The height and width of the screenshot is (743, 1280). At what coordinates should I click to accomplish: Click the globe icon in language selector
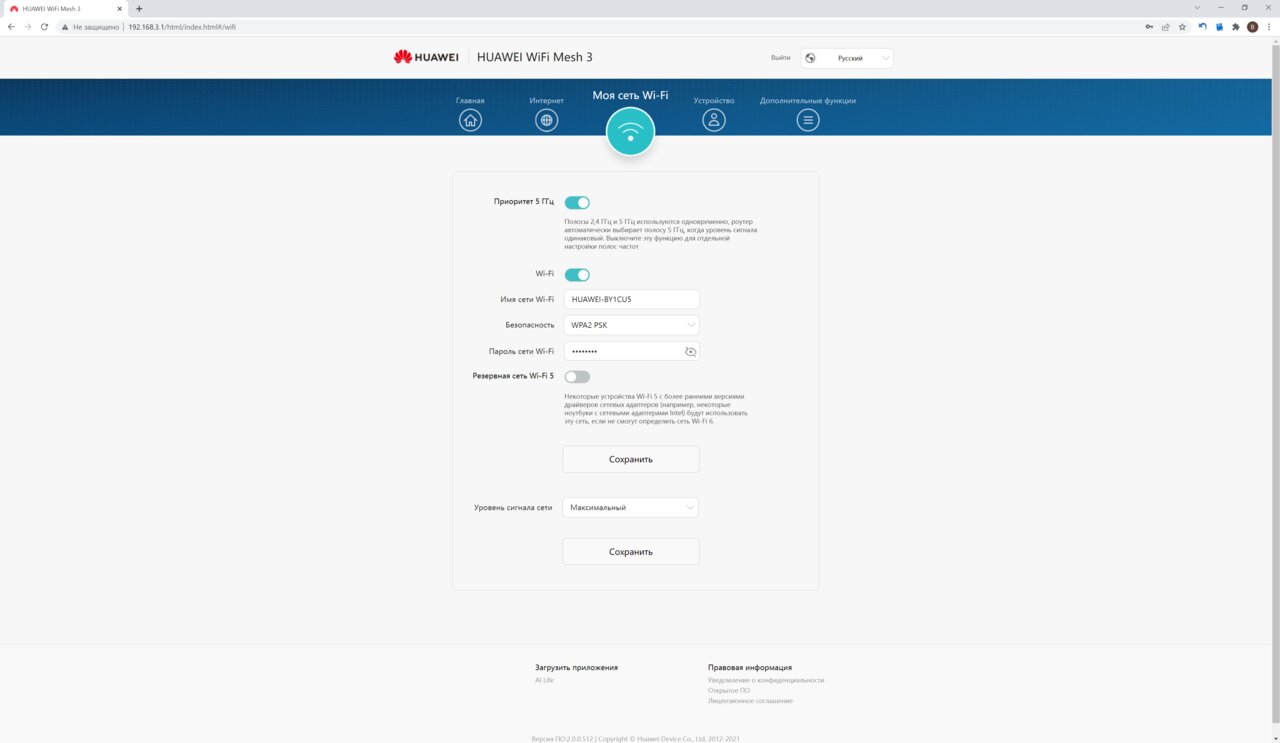(x=810, y=58)
